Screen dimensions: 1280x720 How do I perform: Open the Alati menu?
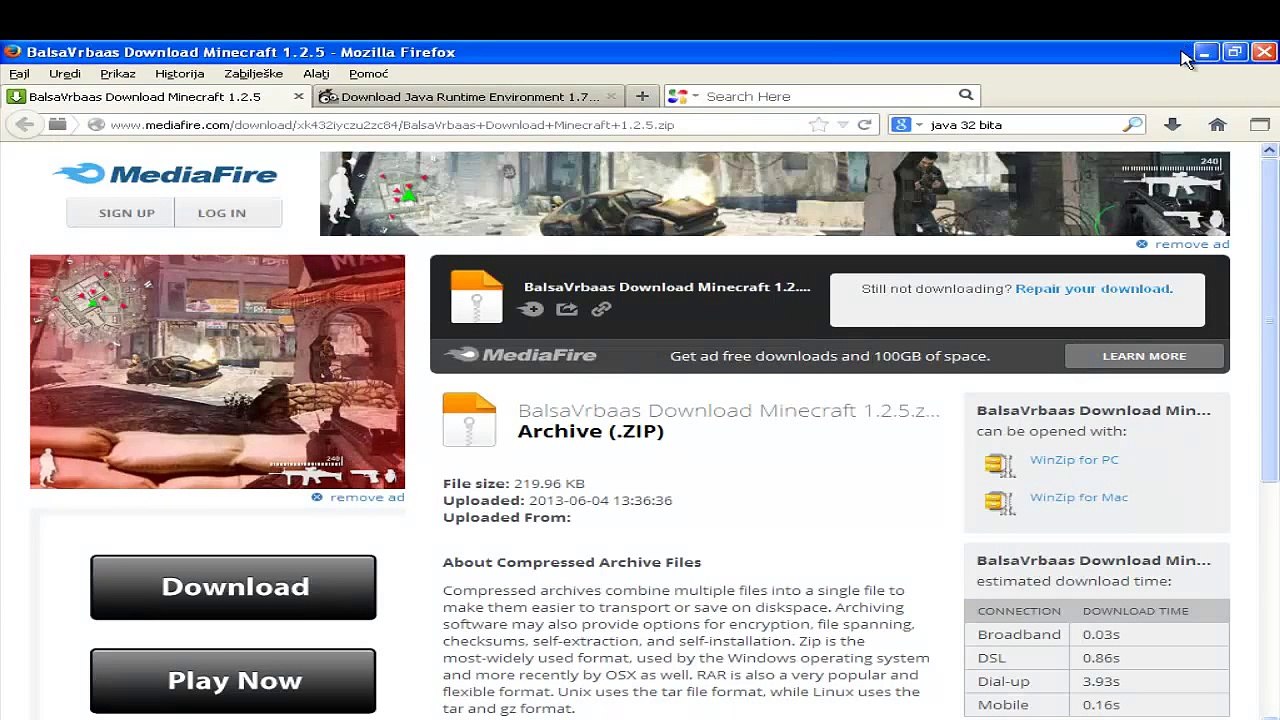pos(316,73)
